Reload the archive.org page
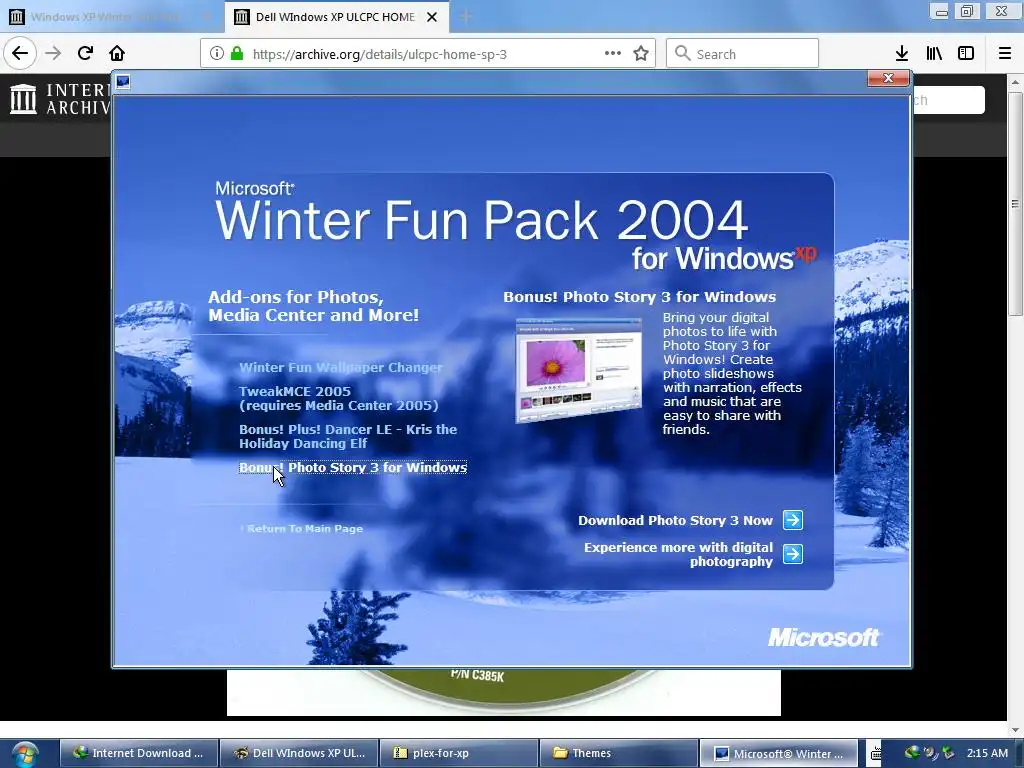 tap(85, 53)
